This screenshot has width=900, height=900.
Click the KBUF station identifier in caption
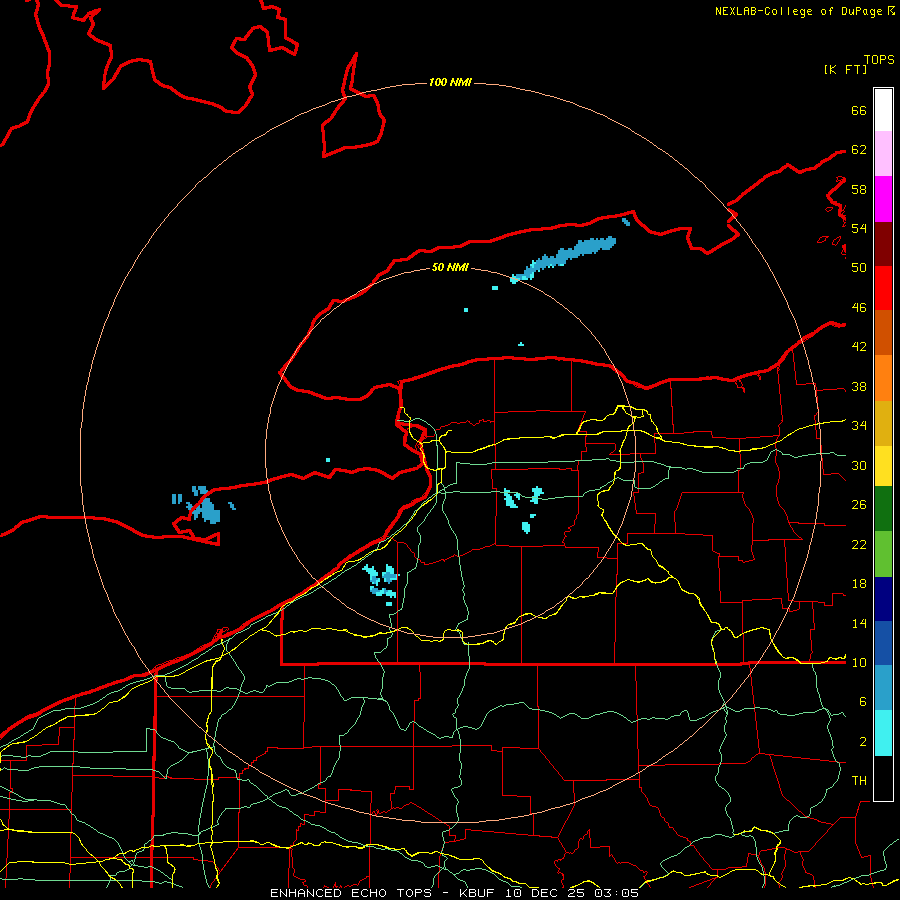coord(479,893)
